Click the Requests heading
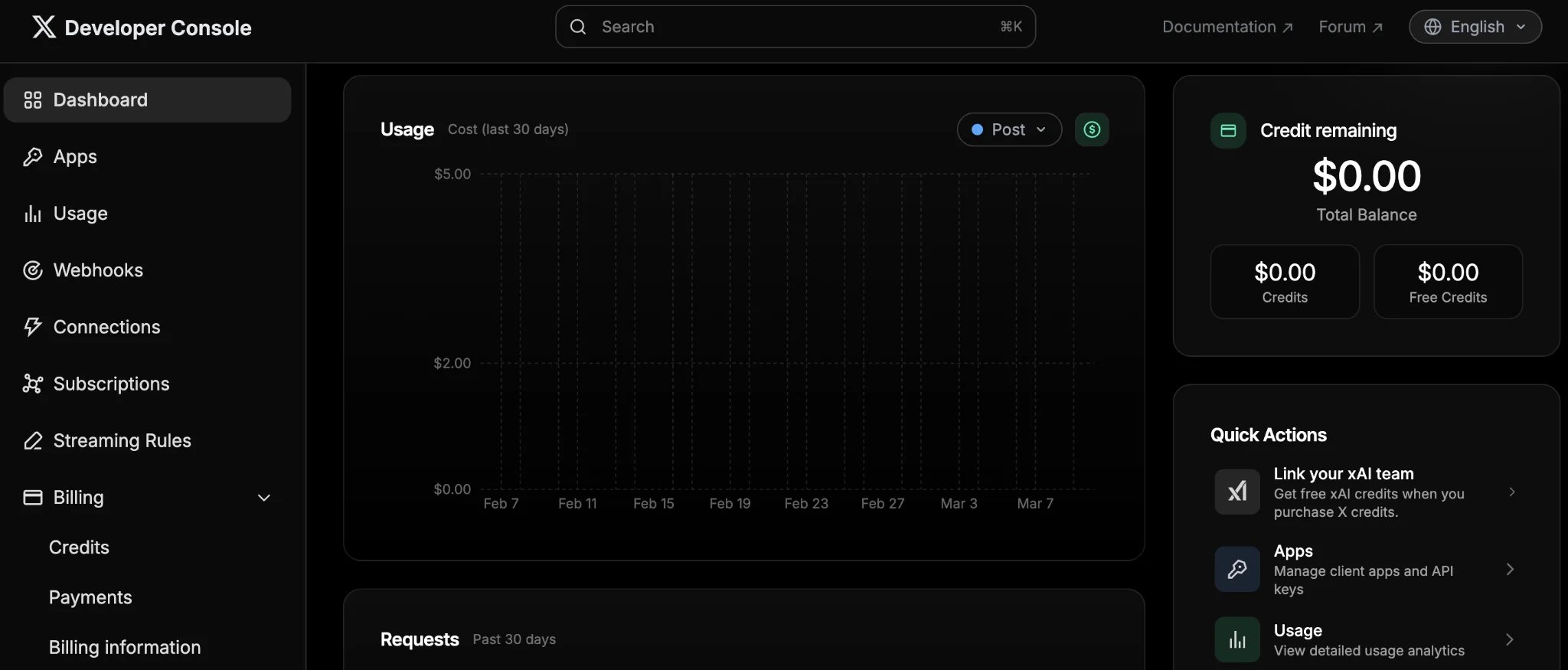Image resolution: width=1568 pixels, height=670 pixels. pyautogui.click(x=420, y=639)
